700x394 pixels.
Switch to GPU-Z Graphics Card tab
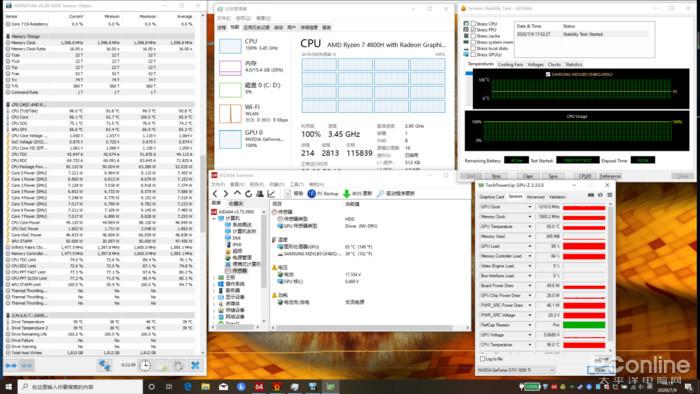click(492, 197)
